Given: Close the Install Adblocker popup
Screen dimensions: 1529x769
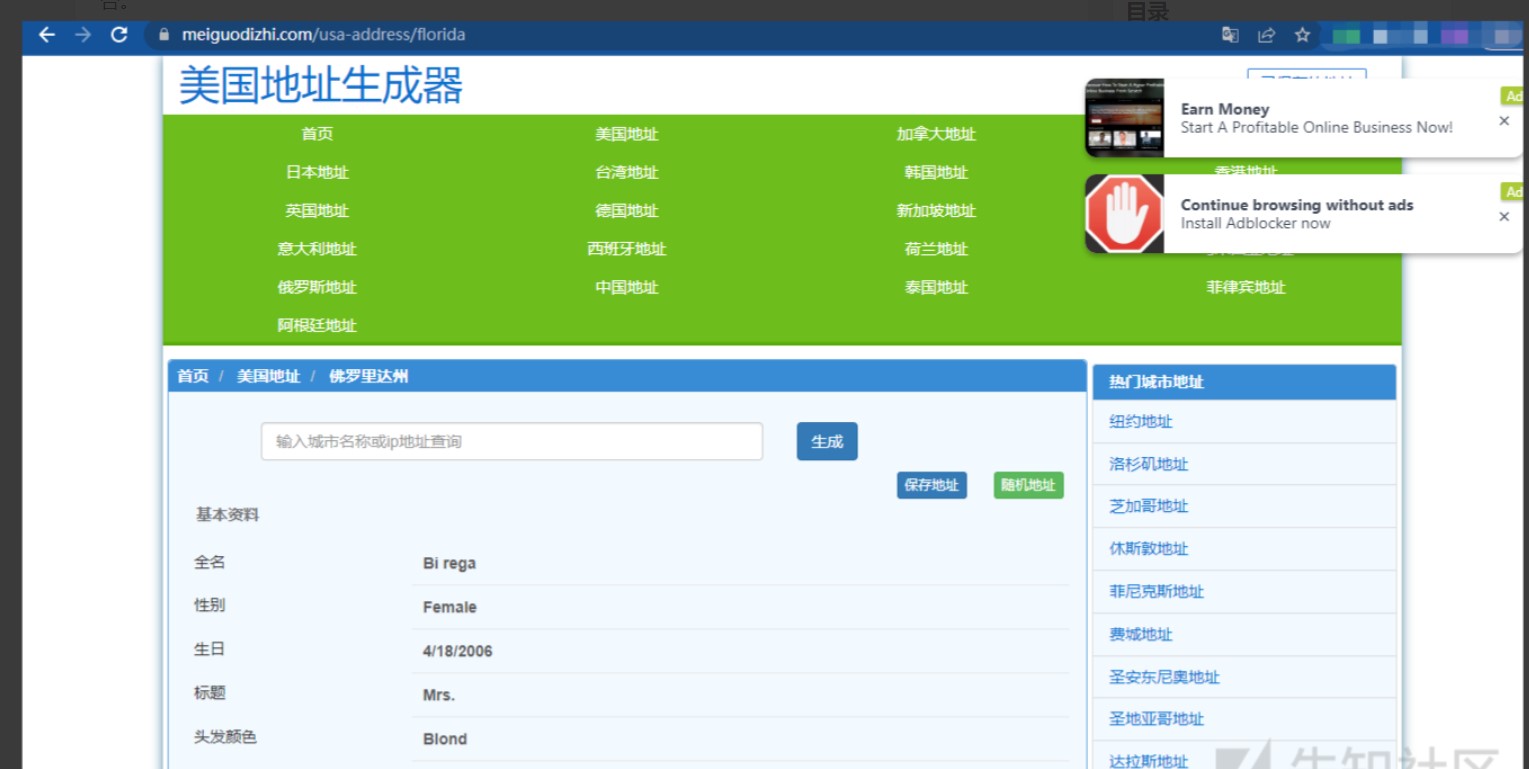Looking at the screenshot, I should (x=1504, y=216).
